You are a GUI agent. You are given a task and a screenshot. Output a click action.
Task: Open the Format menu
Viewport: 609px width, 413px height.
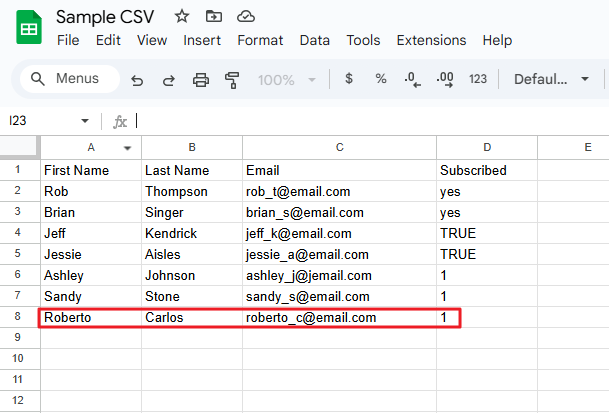point(260,40)
